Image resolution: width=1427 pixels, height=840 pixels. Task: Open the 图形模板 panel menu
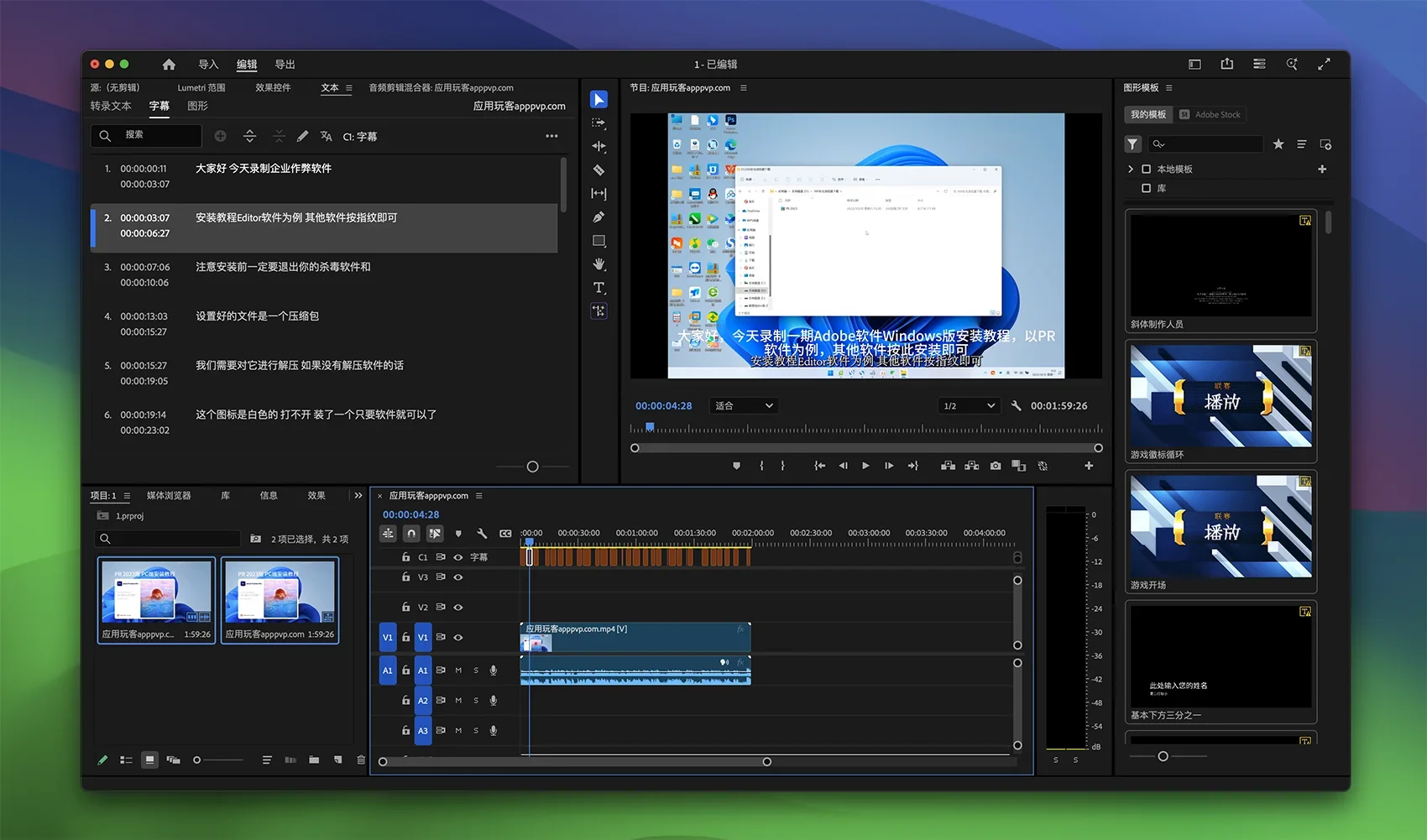click(x=1168, y=88)
